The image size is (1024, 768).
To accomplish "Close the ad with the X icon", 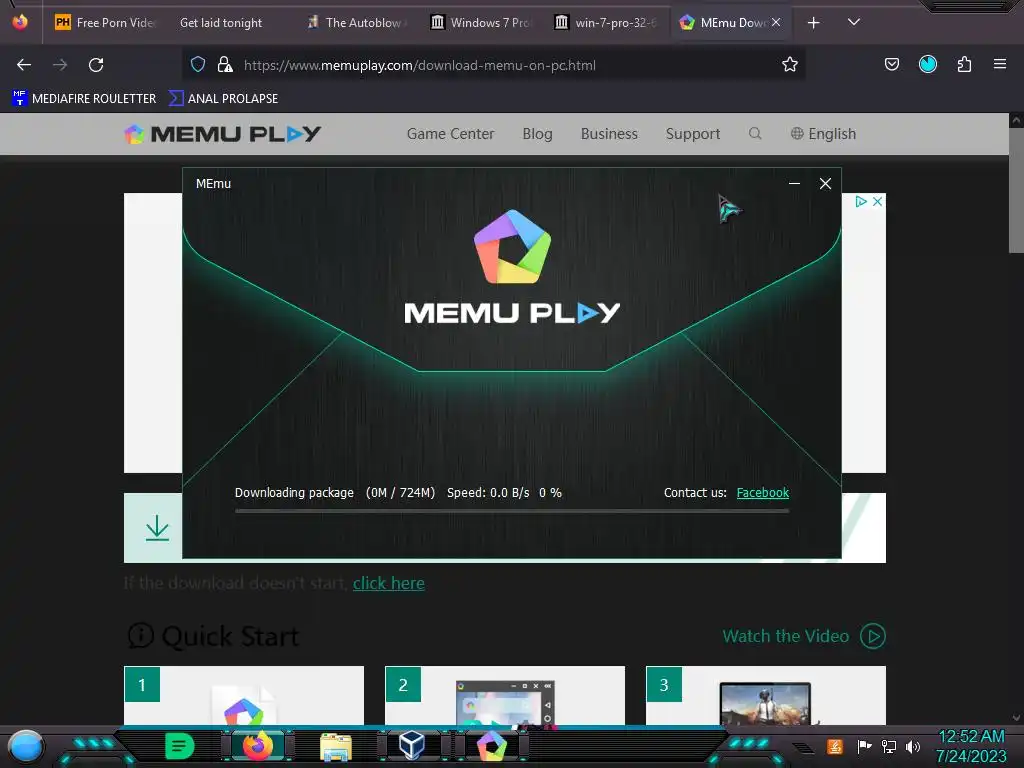I will pos(877,201).
